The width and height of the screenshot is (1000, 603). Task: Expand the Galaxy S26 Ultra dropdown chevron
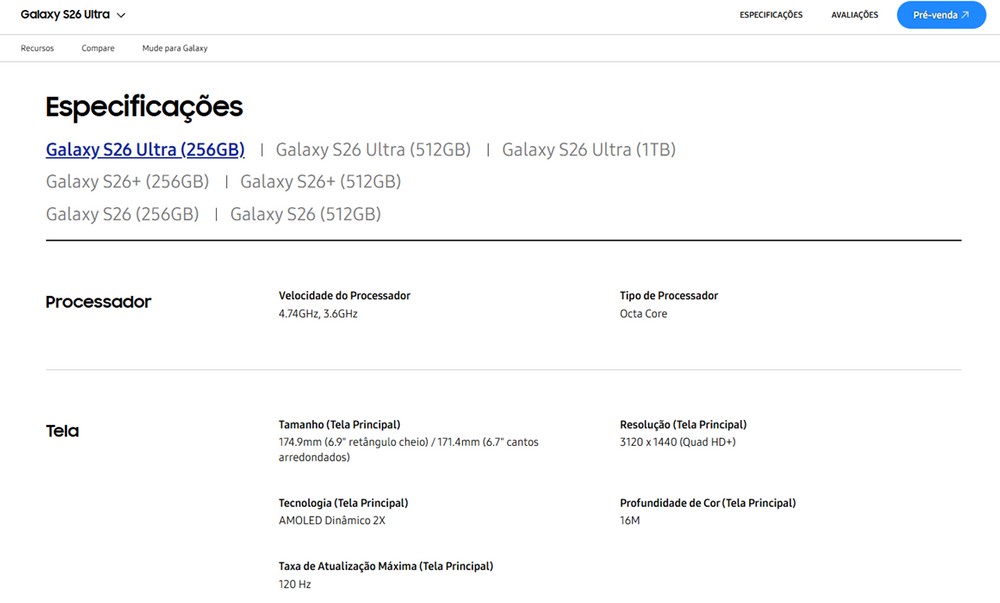point(121,15)
